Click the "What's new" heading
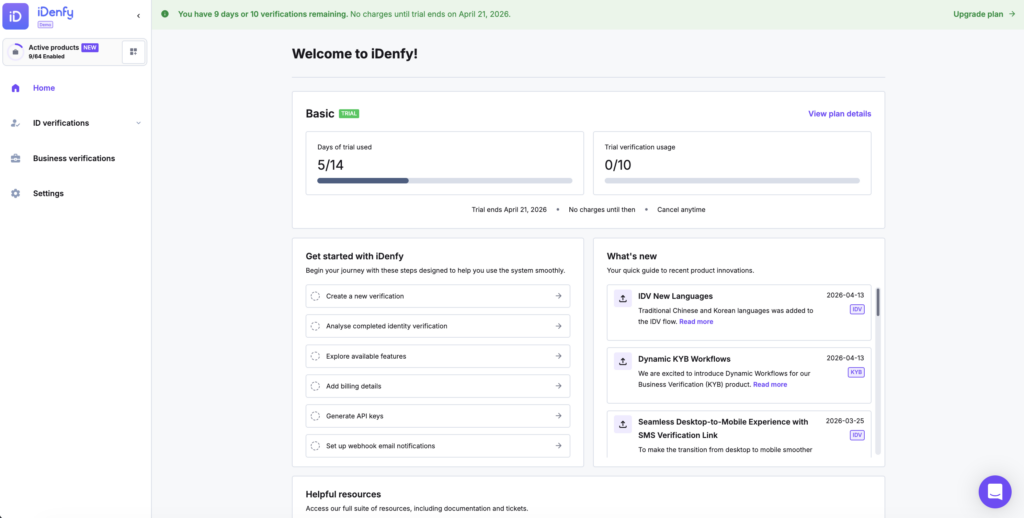 tap(632, 256)
